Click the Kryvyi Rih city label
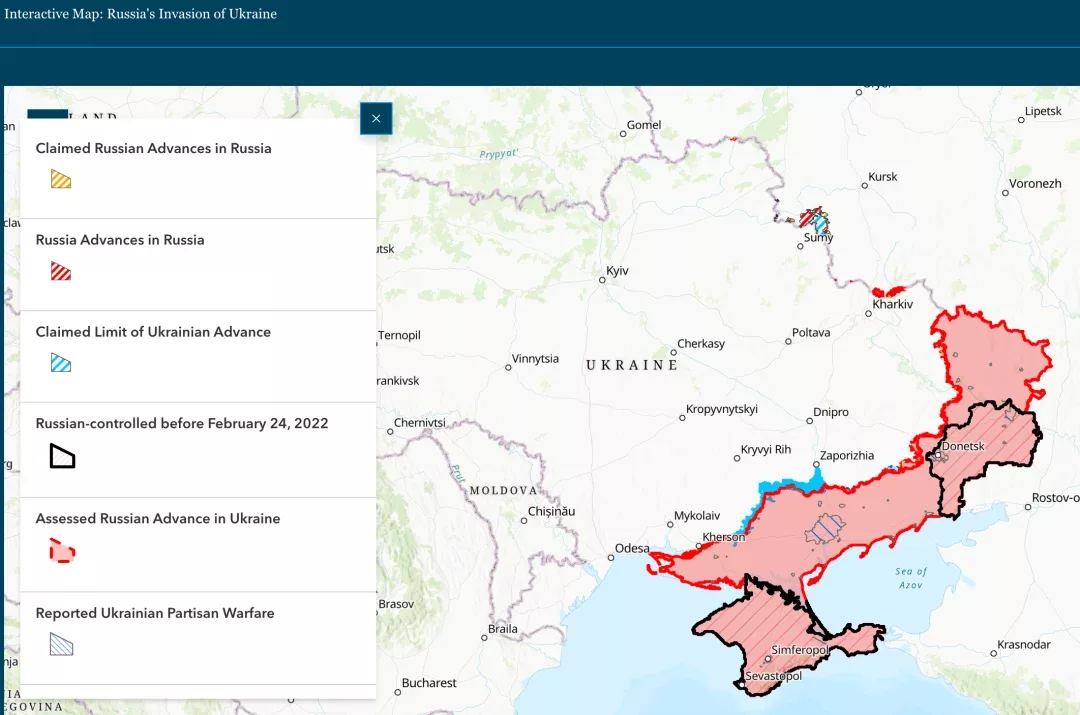Viewport: 1080px width, 715px height. tap(766, 449)
